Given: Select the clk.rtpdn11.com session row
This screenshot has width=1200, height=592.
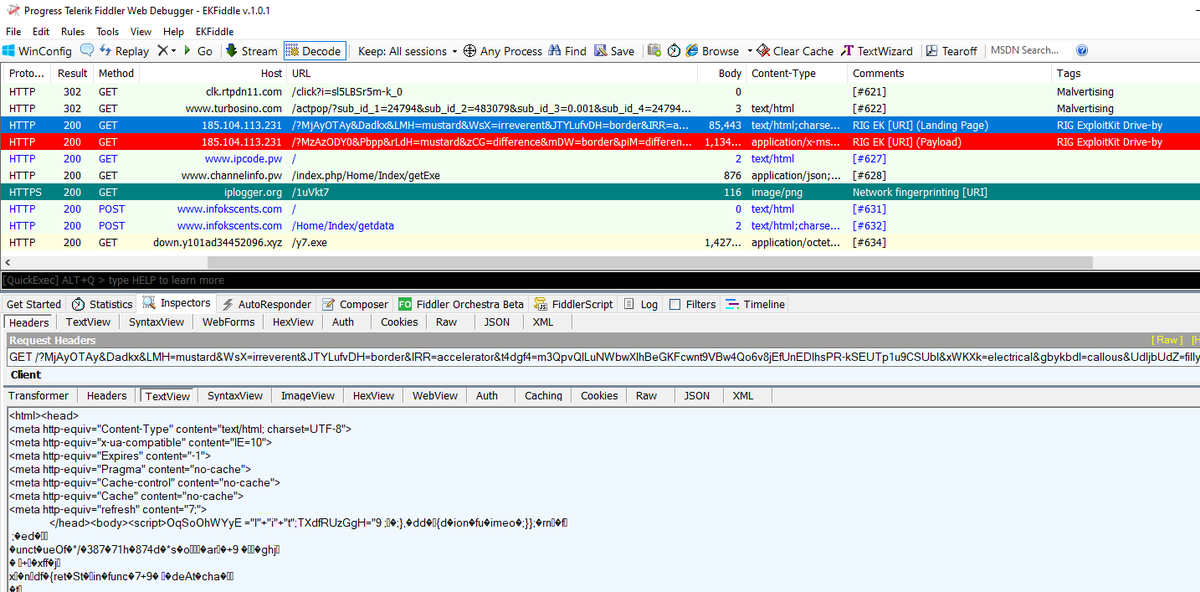Looking at the screenshot, I should click(600, 91).
